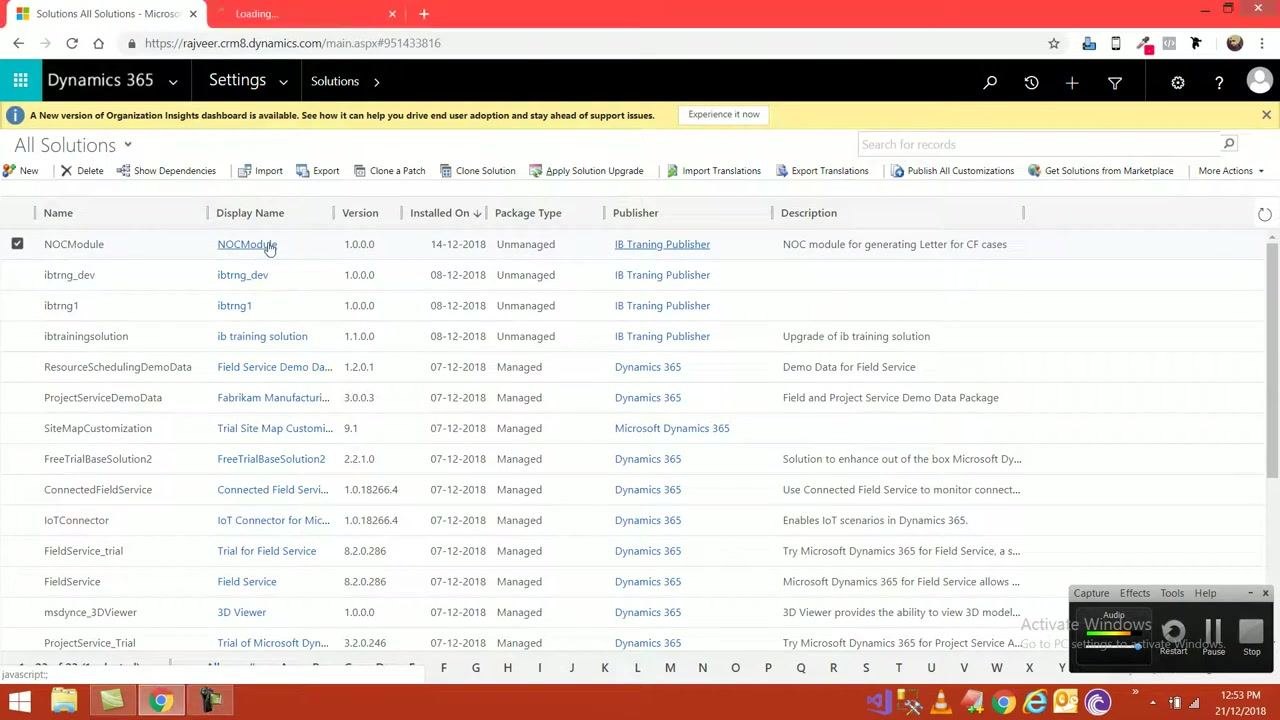Viewport: 1280px width, 720px height.
Task: Open the Microsoft Dynamics 365 publisher link
Action: pyautogui.click(x=672, y=428)
